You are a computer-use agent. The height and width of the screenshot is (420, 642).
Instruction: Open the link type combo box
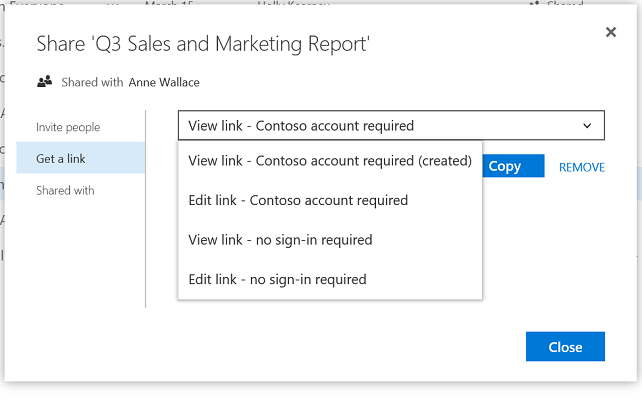click(x=390, y=126)
